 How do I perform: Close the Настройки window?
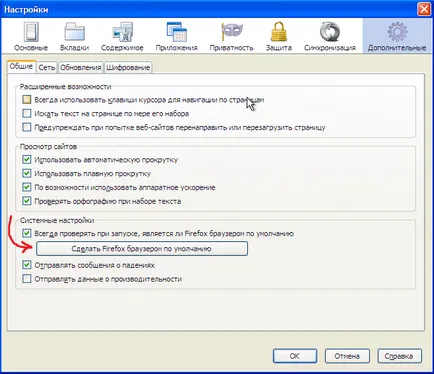pos(424,9)
